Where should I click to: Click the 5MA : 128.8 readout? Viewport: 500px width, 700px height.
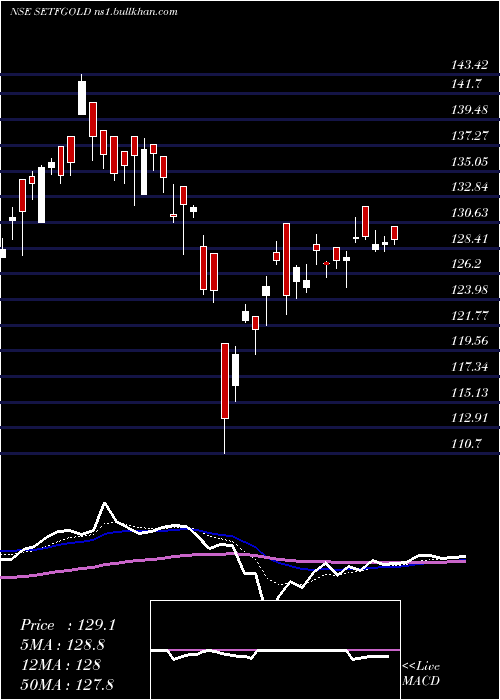pos(65,645)
